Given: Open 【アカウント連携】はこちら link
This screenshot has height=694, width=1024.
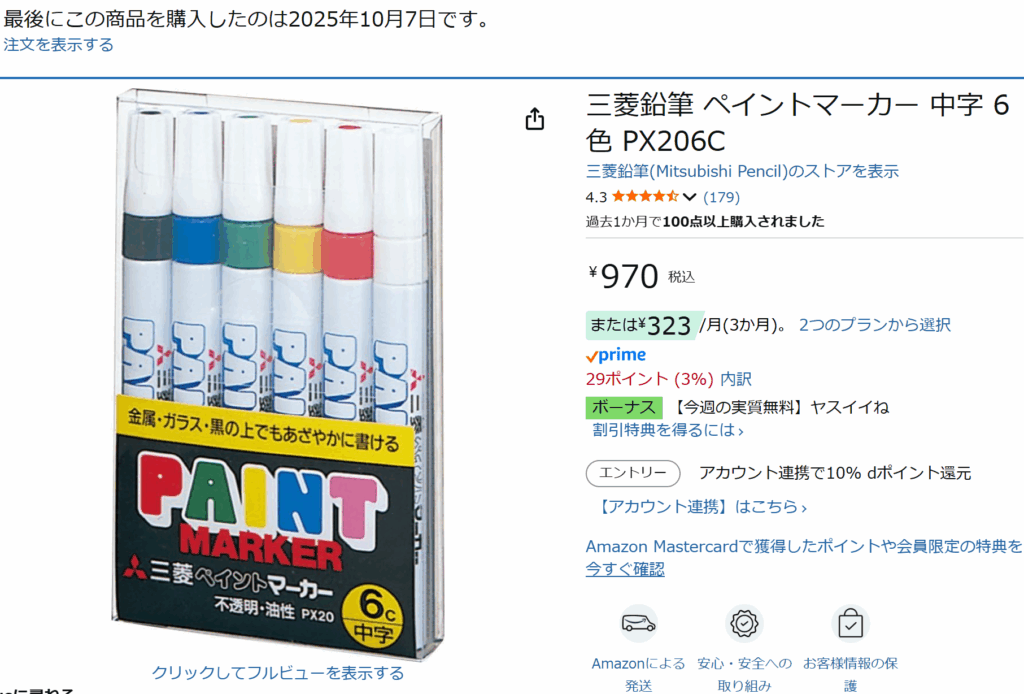Looking at the screenshot, I should (x=701, y=507).
